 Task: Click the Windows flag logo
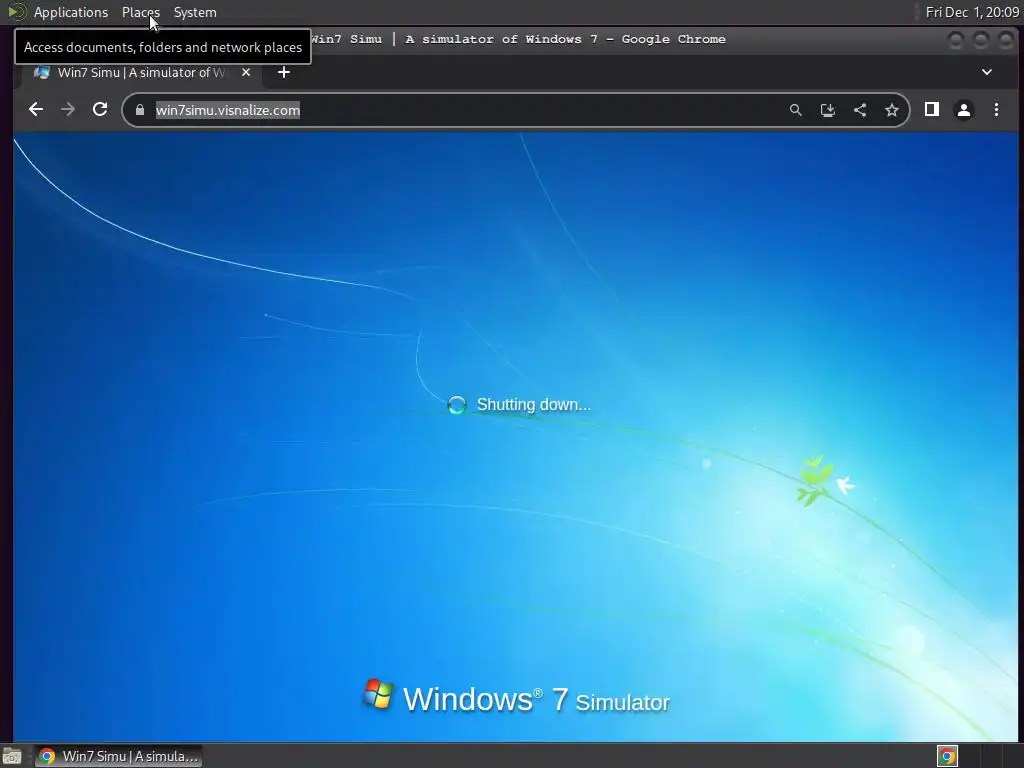(x=378, y=694)
